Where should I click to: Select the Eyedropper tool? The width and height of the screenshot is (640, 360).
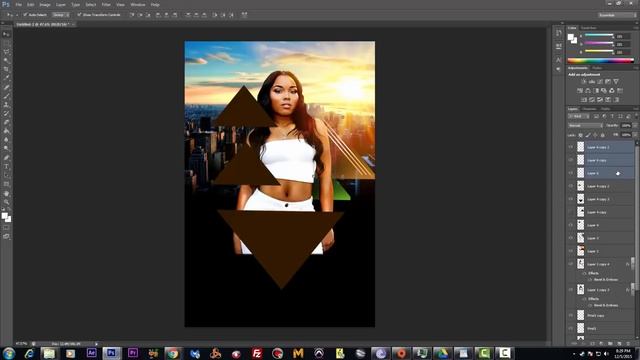6,78
